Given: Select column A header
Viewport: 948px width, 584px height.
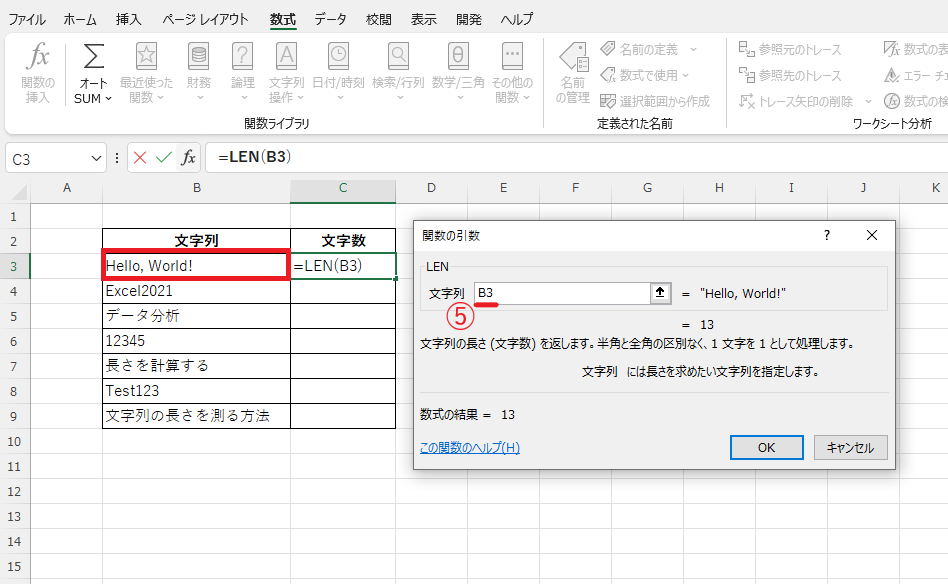Looking at the screenshot, I should coord(67,188).
